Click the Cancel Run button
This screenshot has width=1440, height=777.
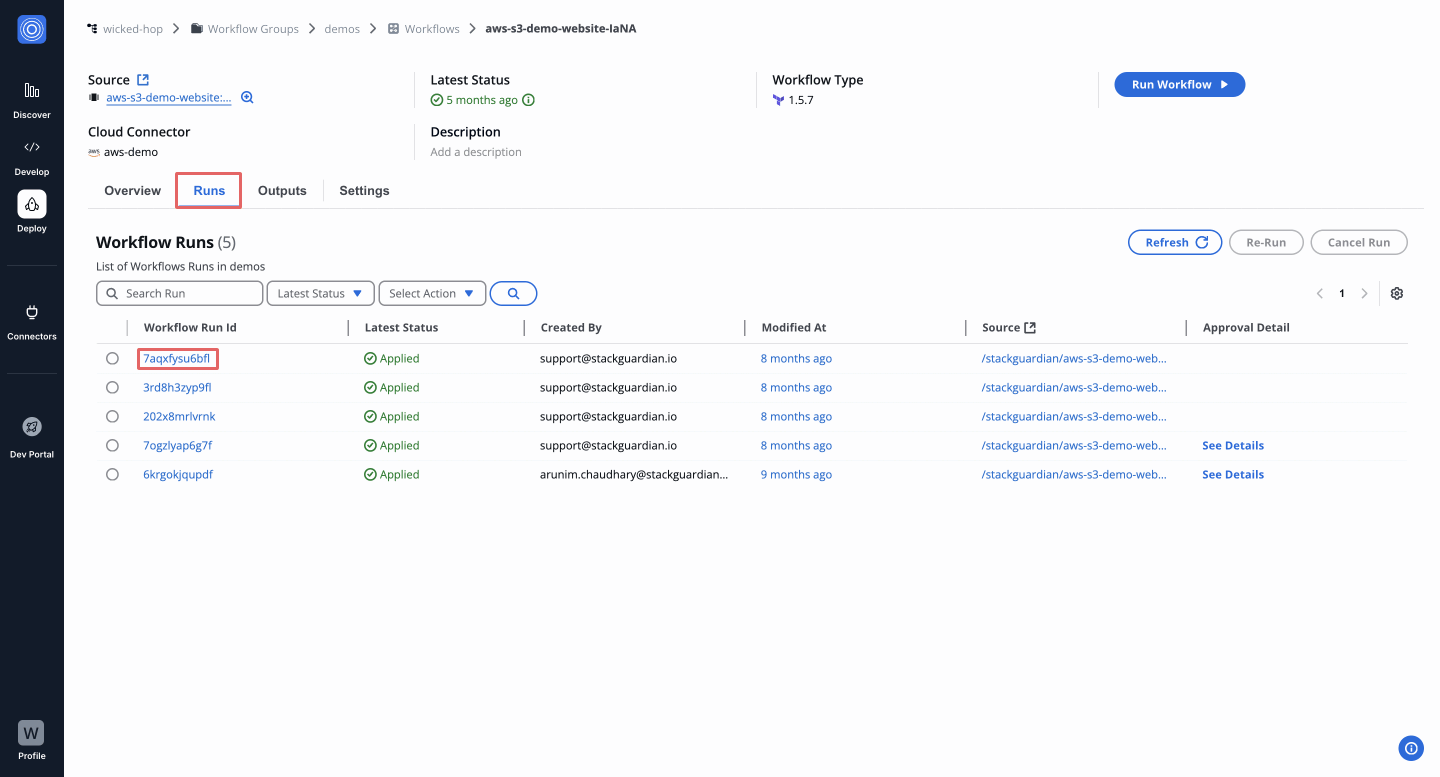pyautogui.click(x=1359, y=242)
